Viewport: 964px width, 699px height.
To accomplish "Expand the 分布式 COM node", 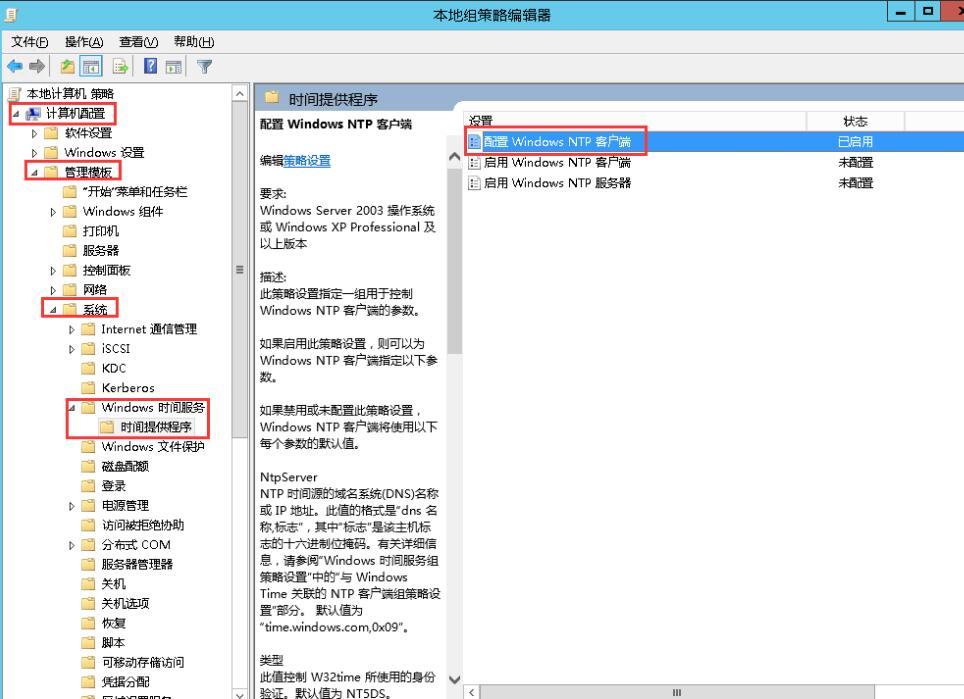I will [x=71, y=545].
